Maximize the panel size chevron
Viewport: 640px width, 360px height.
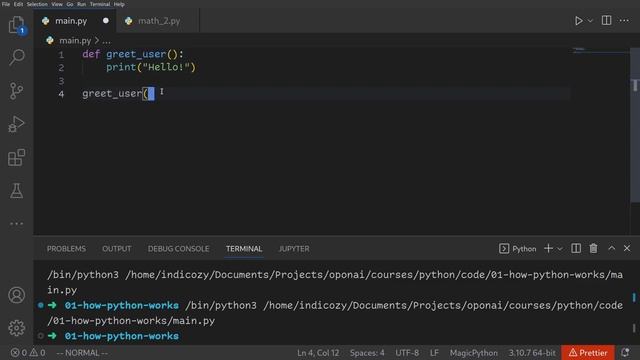[x=611, y=248]
